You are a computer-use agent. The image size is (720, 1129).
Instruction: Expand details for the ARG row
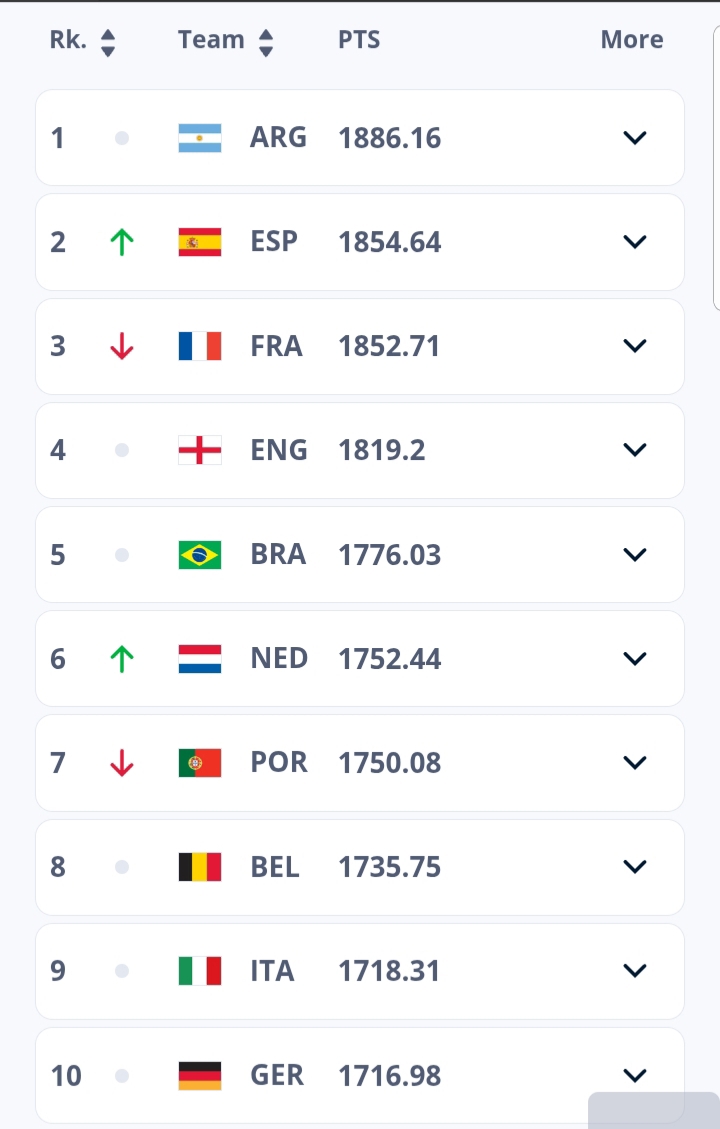tap(635, 138)
